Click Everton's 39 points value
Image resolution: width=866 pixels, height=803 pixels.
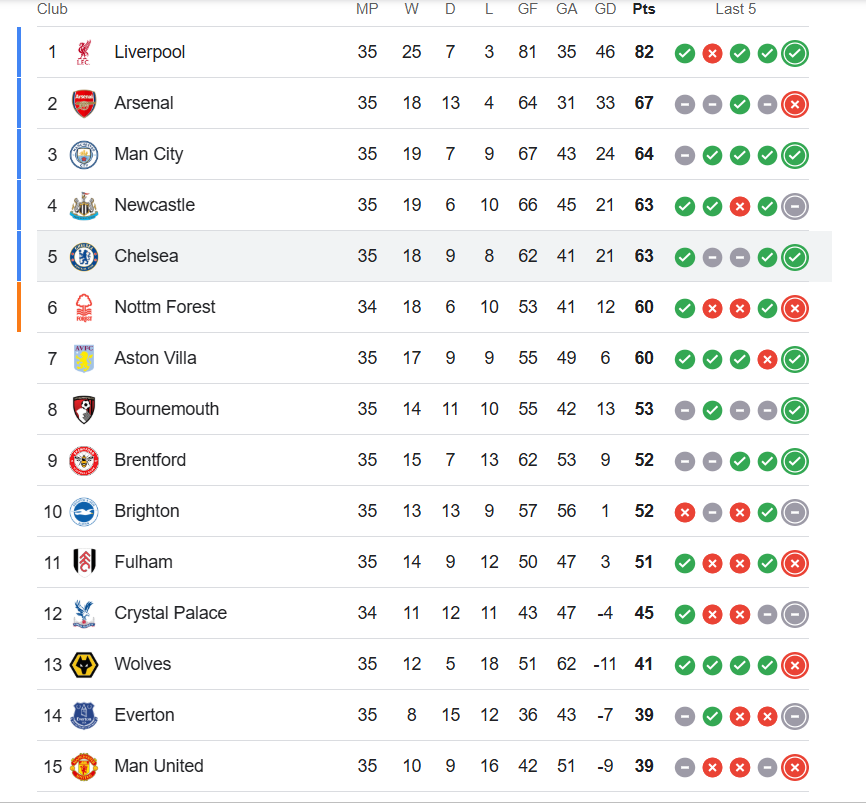point(644,715)
